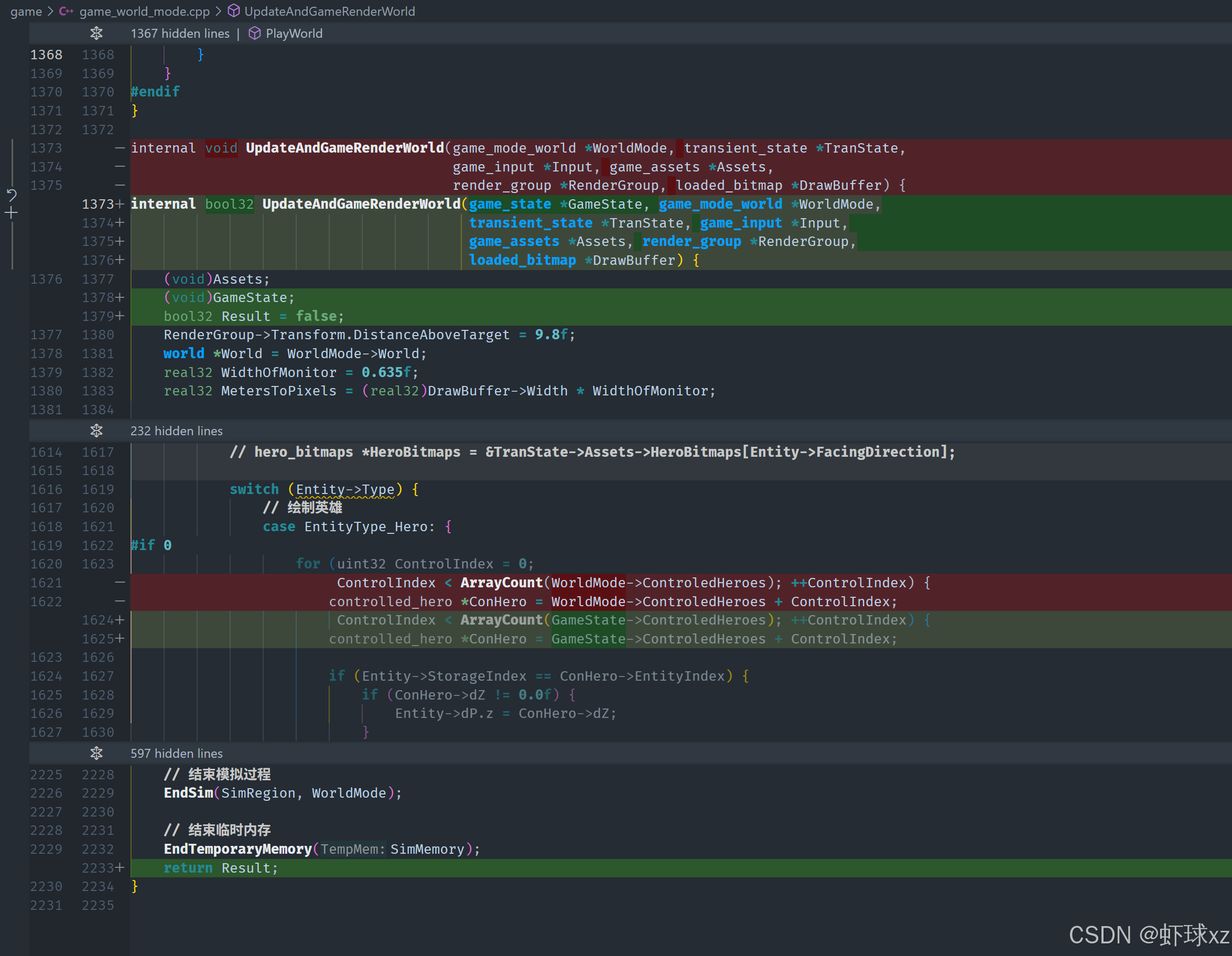The width and height of the screenshot is (1232, 956).
Task: Click the C++ file icon in breadcrumb
Action: [66, 12]
